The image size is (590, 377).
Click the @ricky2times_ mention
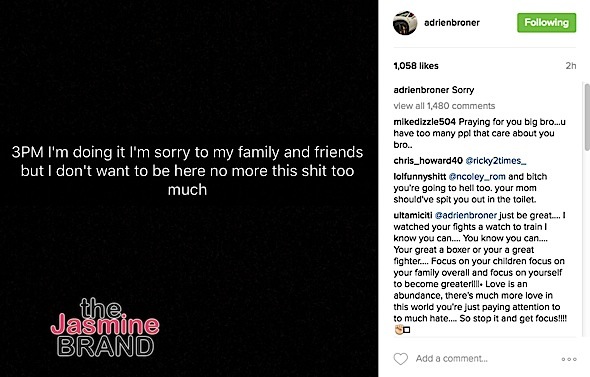point(496,161)
